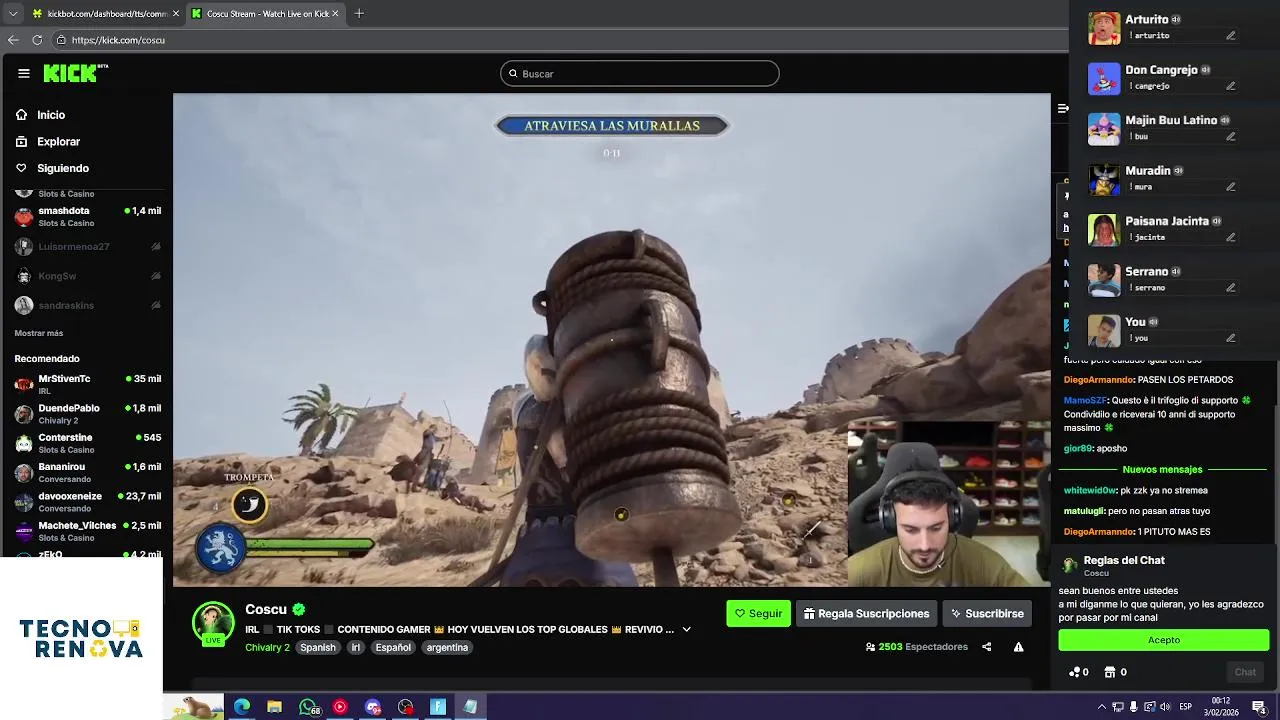Image resolution: width=1280 pixels, height=720 pixels.
Task: Open Luisormeno427 offline channel
Action: coord(88,247)
